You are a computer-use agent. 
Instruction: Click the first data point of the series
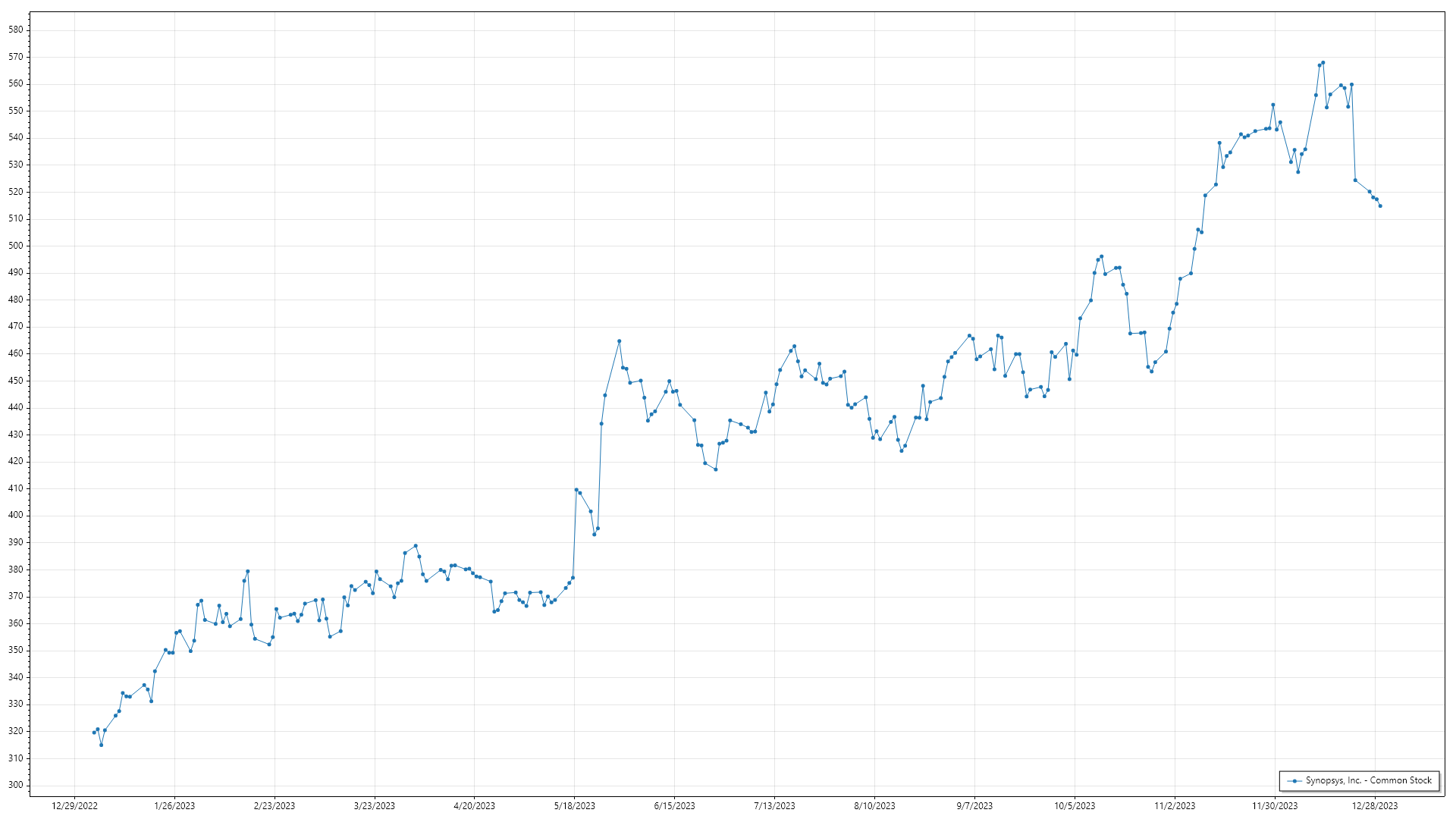tap(94, 733)
